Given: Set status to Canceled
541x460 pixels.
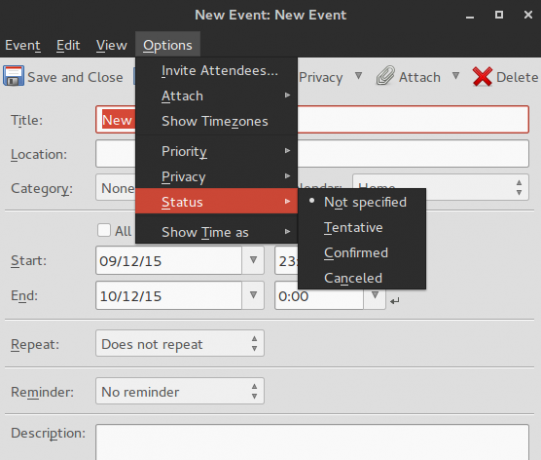Looking at the screenshot, I should [362, 278].
